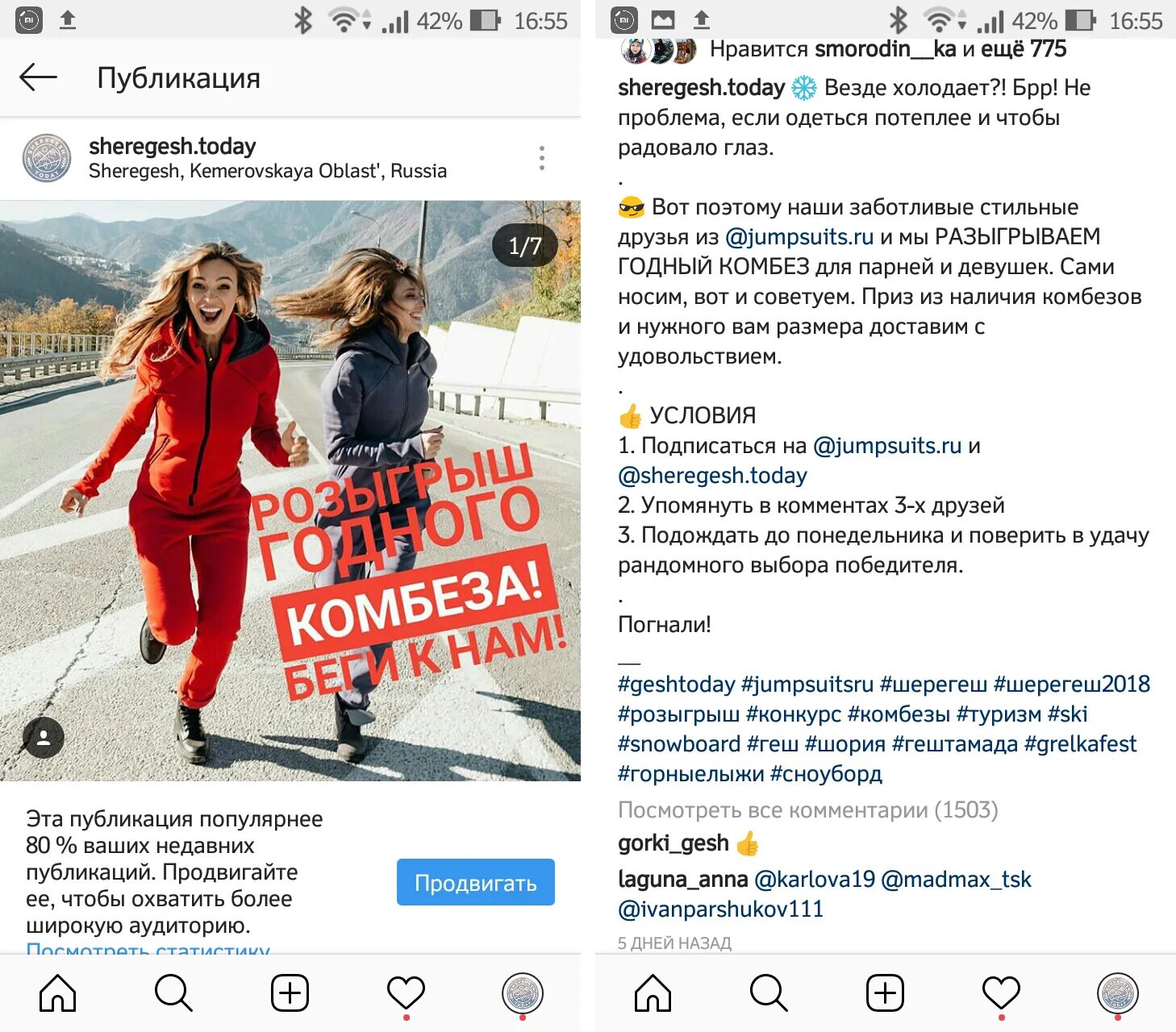Tap the tagged people icon on photo
This screenshot has width=1176, height=1032.
tap(44, 737)
